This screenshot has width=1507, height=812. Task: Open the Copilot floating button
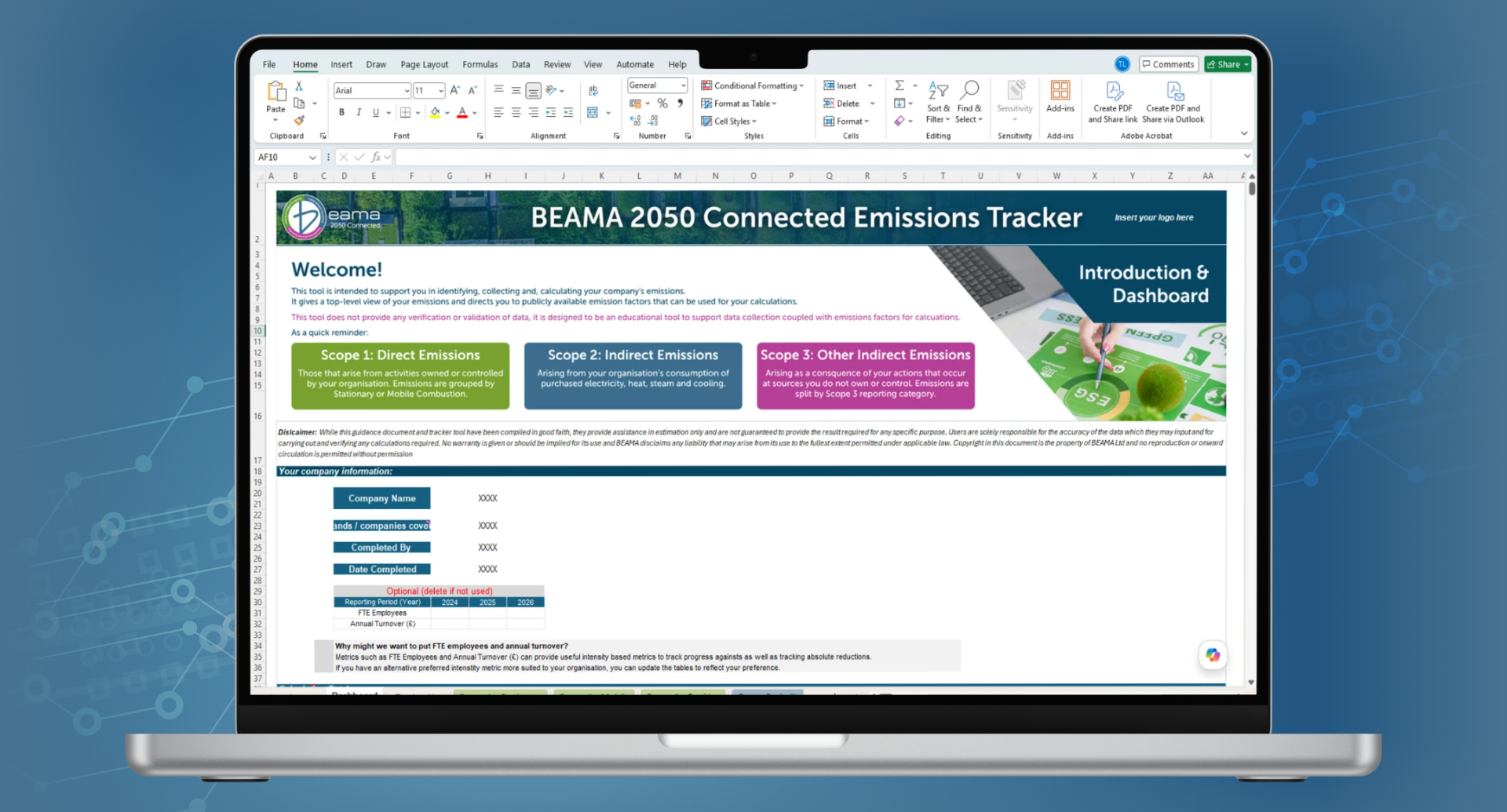coord(1213,654)
